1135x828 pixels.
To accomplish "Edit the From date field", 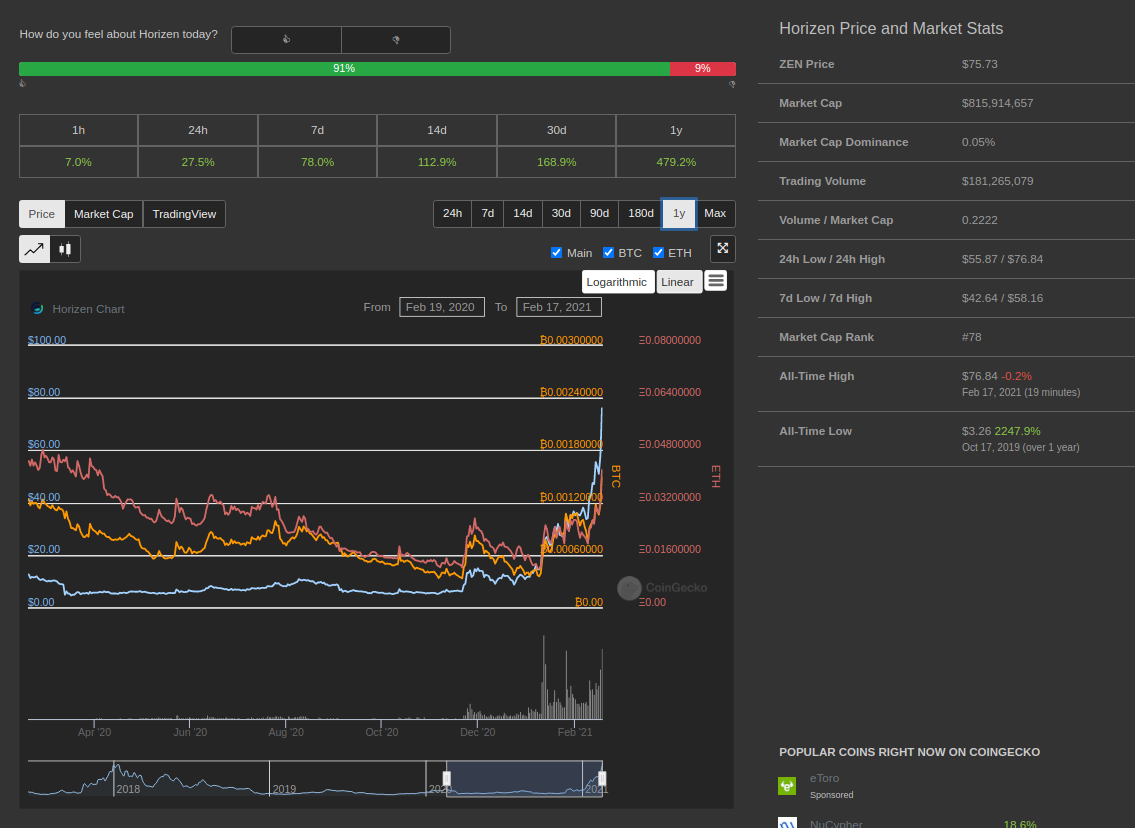I will [x=442, y=307].
